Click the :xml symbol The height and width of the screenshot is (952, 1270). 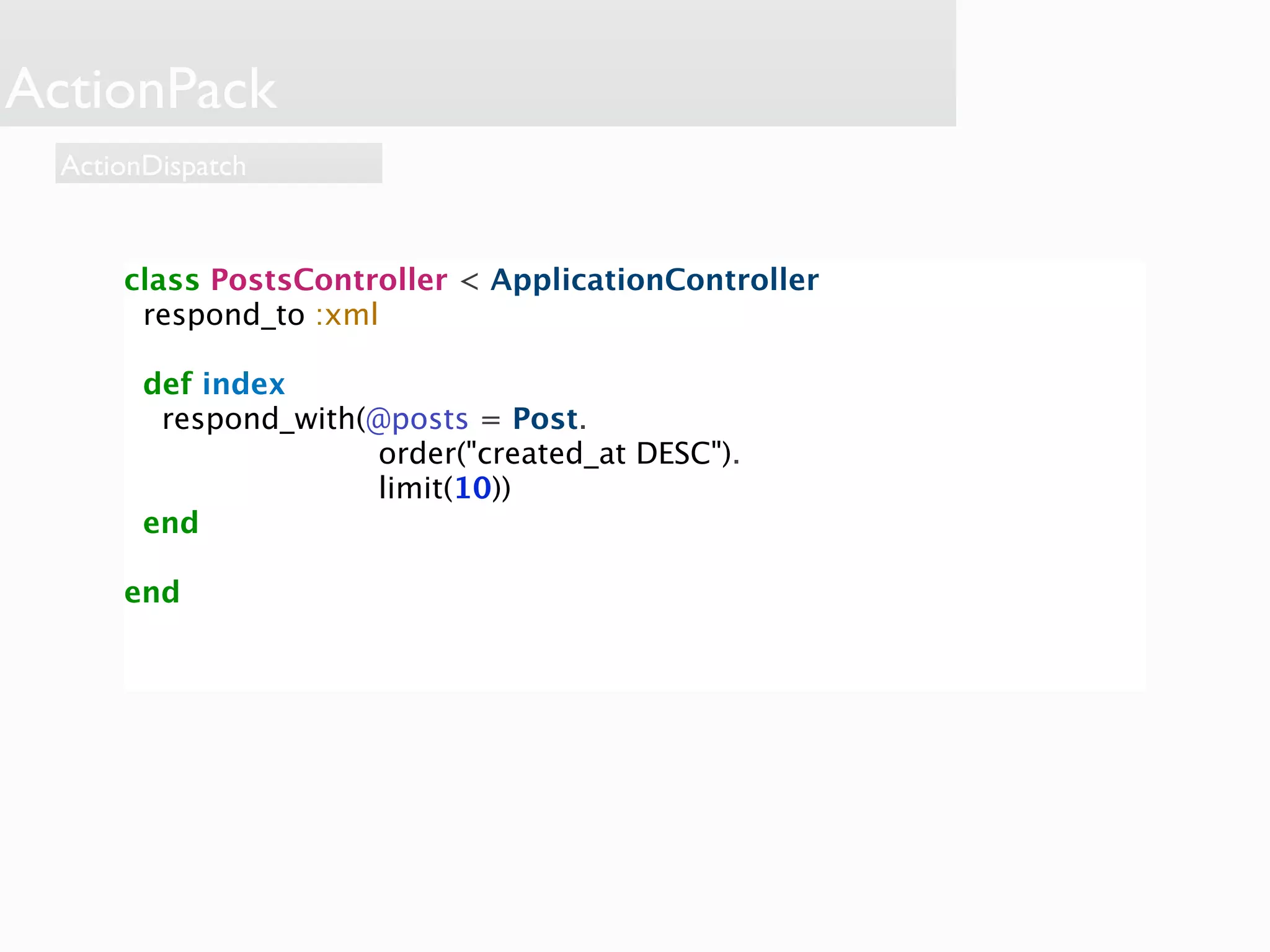347,315
